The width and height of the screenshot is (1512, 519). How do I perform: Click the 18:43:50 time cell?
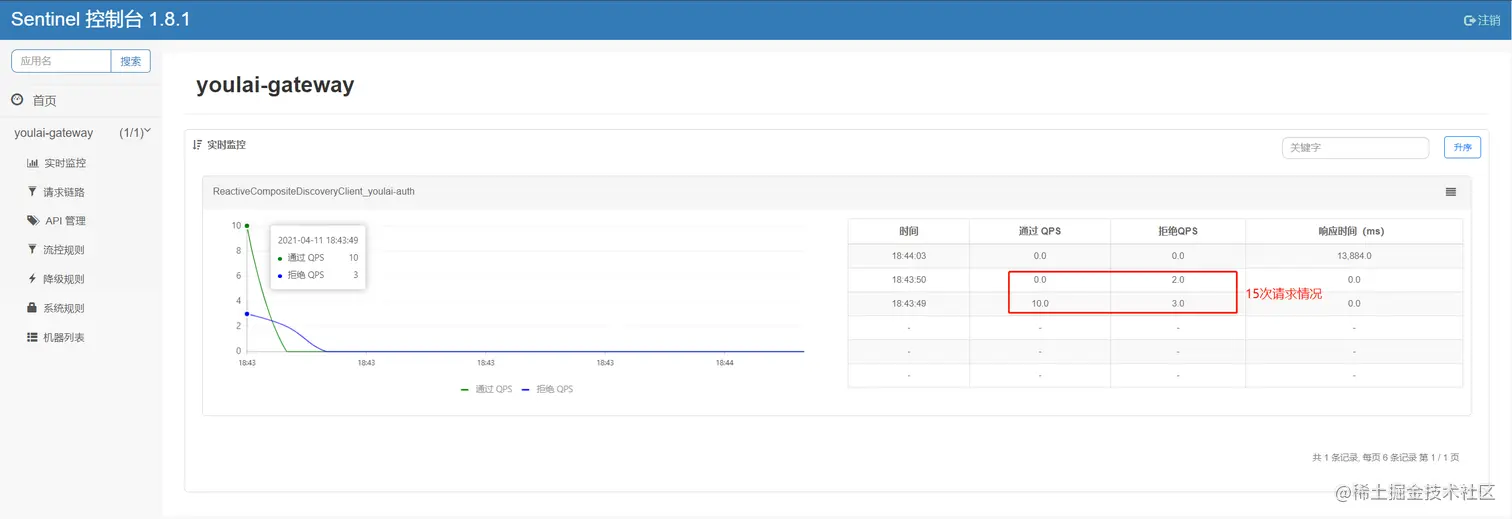(x=908, y=280)
